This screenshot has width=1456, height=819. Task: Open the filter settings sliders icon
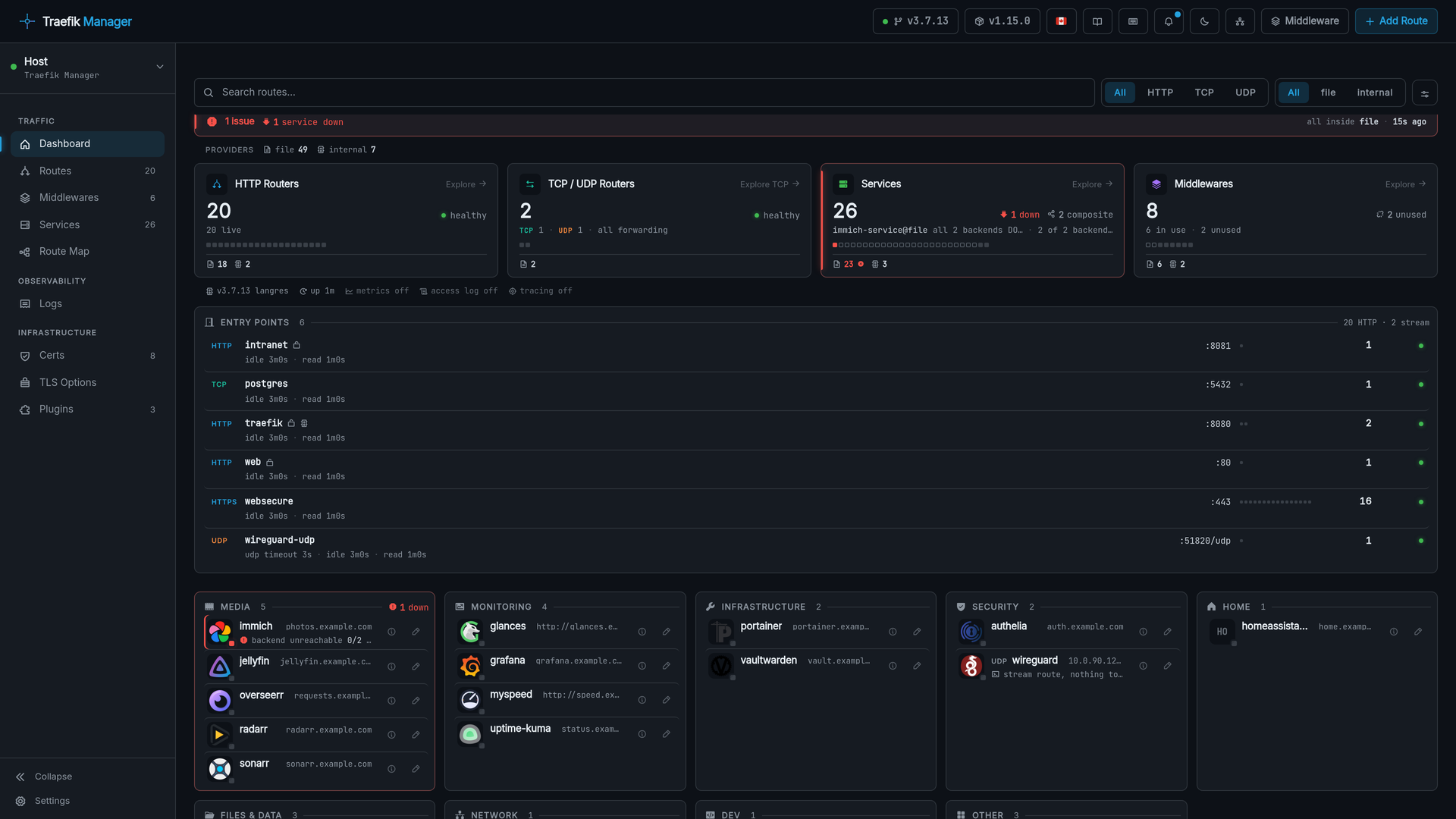[1425, 93]
